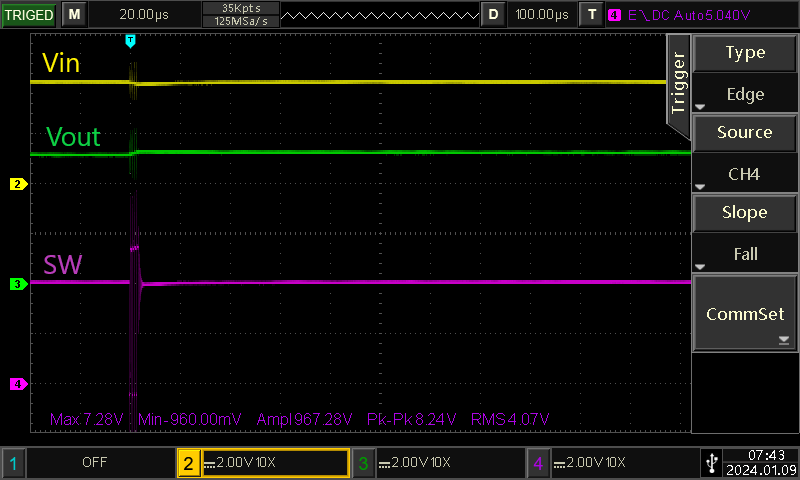Select the M timebase label
Screen dimensions: 800x480
[x=74, y=14]
